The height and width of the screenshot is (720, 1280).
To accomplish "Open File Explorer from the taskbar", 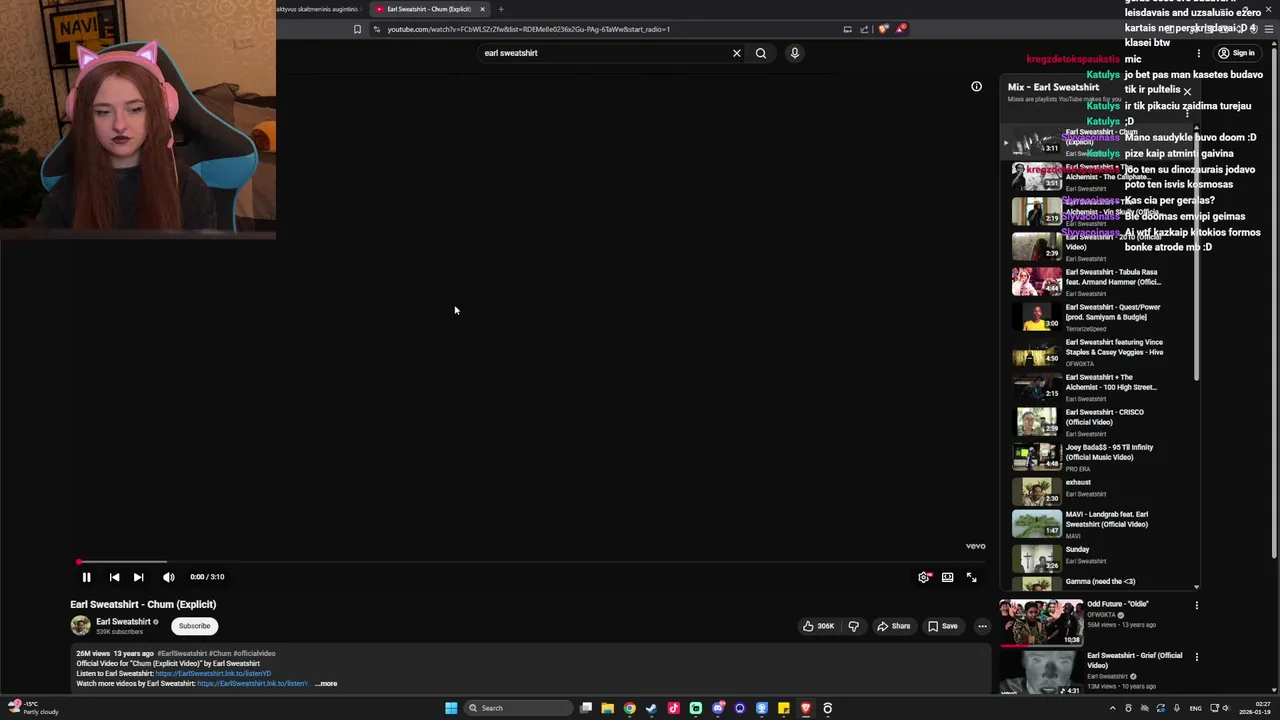I will [607, 708].
